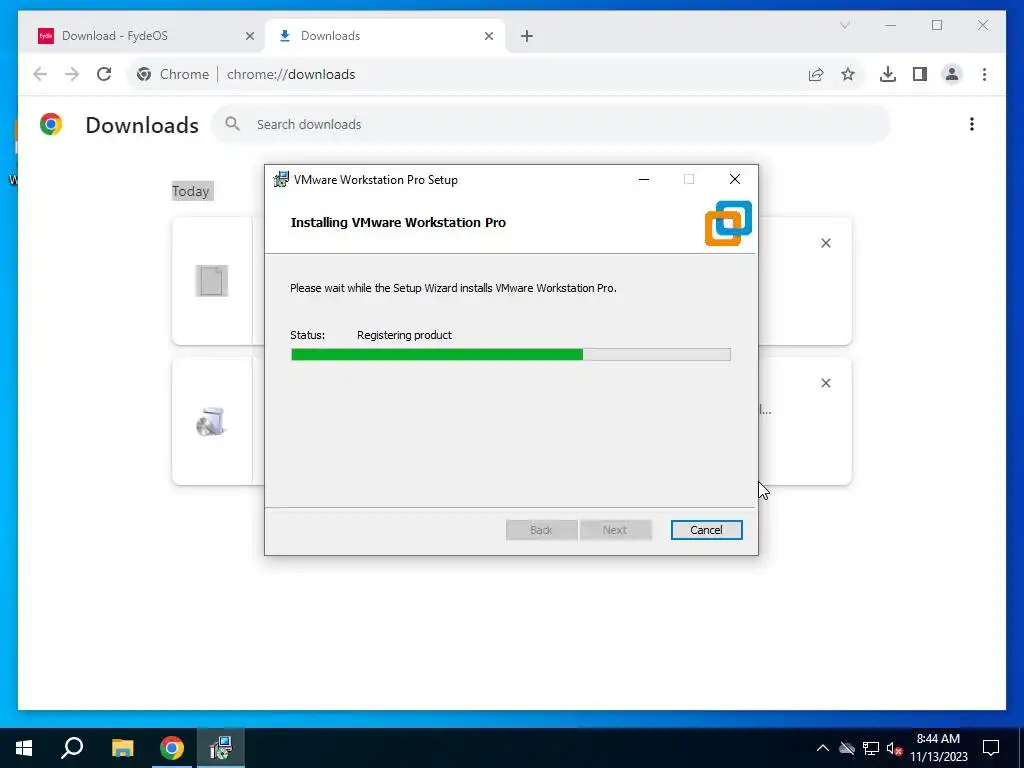Open the Windows notification center
Screen dimensions: 1024x768
point(991,748)
